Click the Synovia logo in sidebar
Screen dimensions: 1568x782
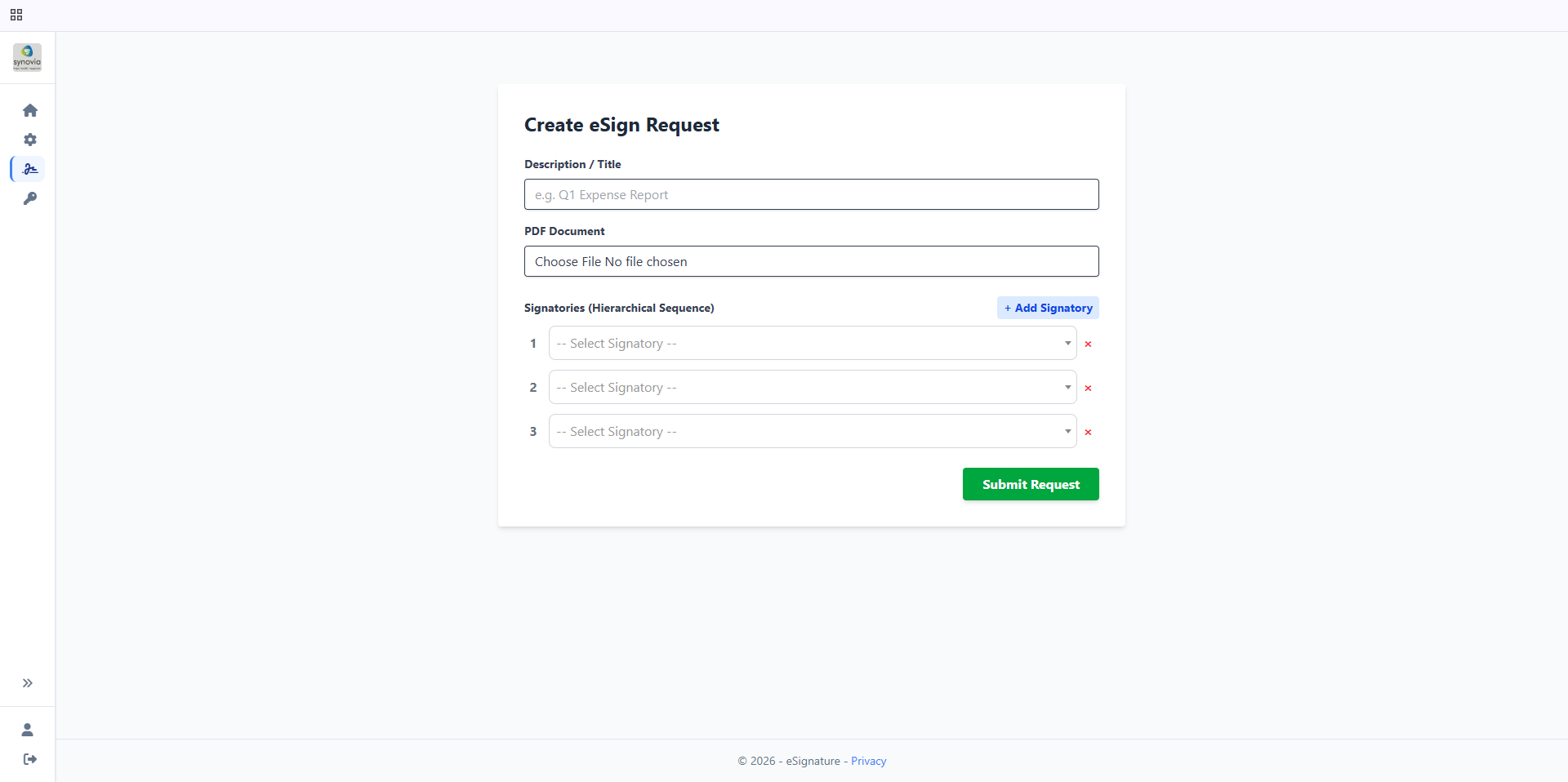pos(27,57)
